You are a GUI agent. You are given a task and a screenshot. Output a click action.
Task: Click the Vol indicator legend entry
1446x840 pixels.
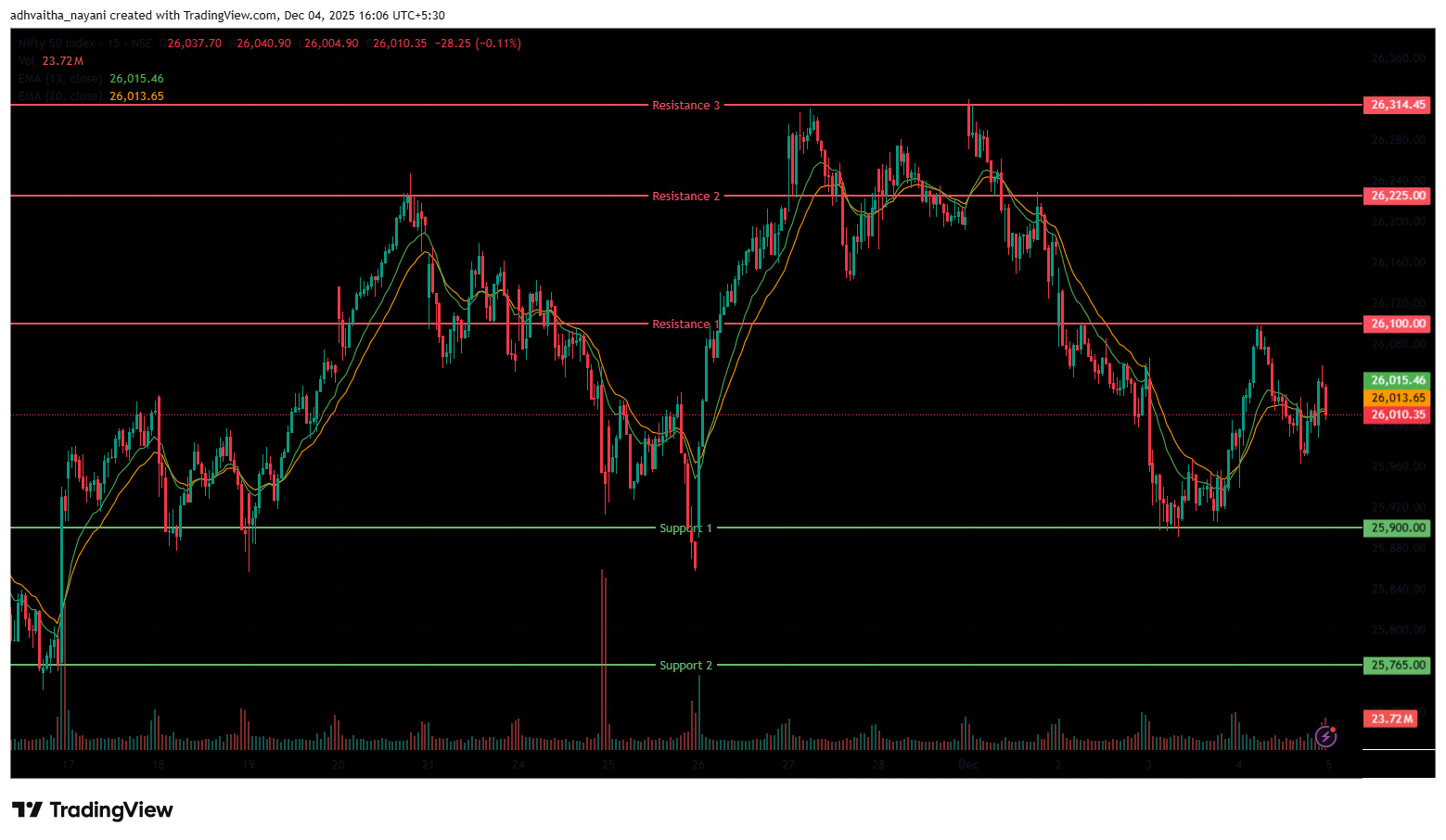[x=27, y=61]
